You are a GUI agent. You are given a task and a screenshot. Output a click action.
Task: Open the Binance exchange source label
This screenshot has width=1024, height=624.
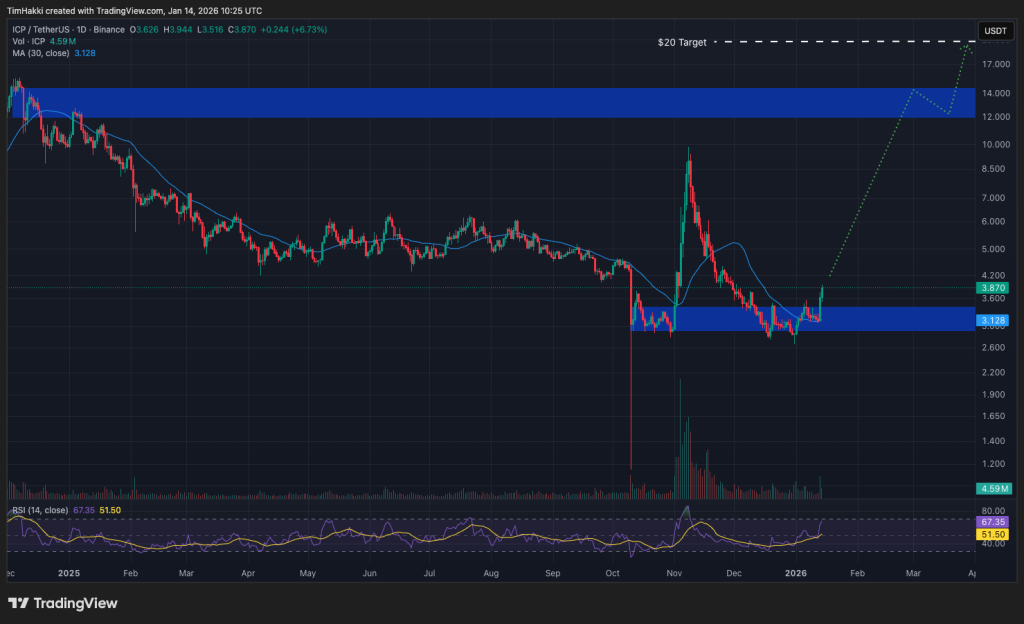coord(108,29)
